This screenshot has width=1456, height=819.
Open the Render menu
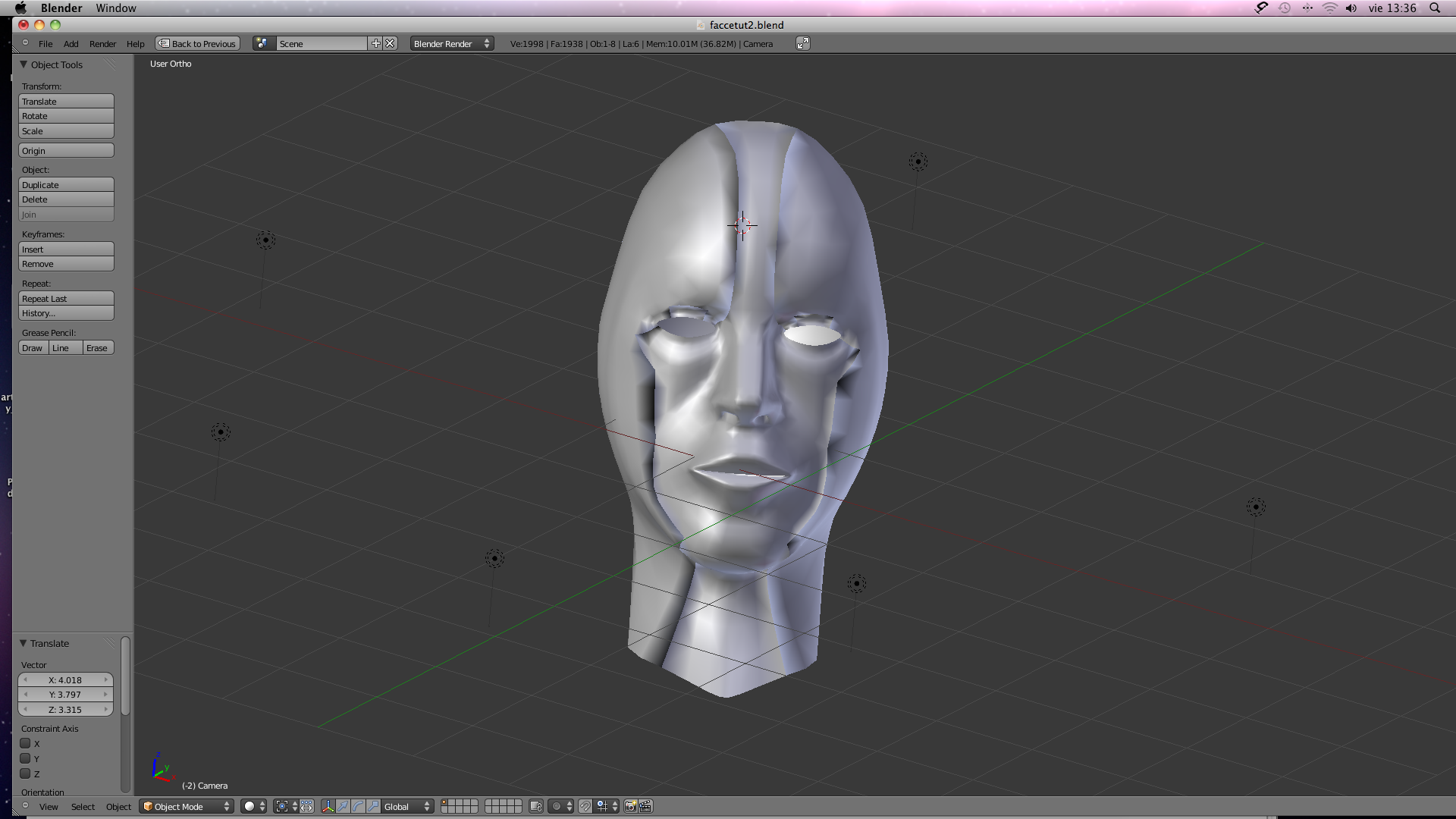pos(102,44)
